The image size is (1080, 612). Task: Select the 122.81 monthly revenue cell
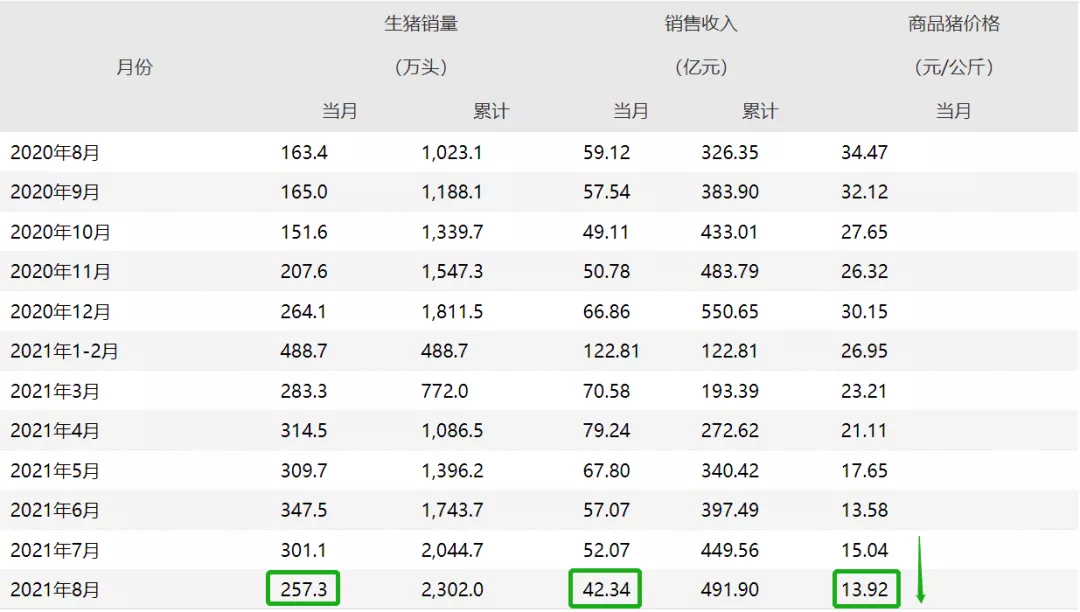click(611, 351)
